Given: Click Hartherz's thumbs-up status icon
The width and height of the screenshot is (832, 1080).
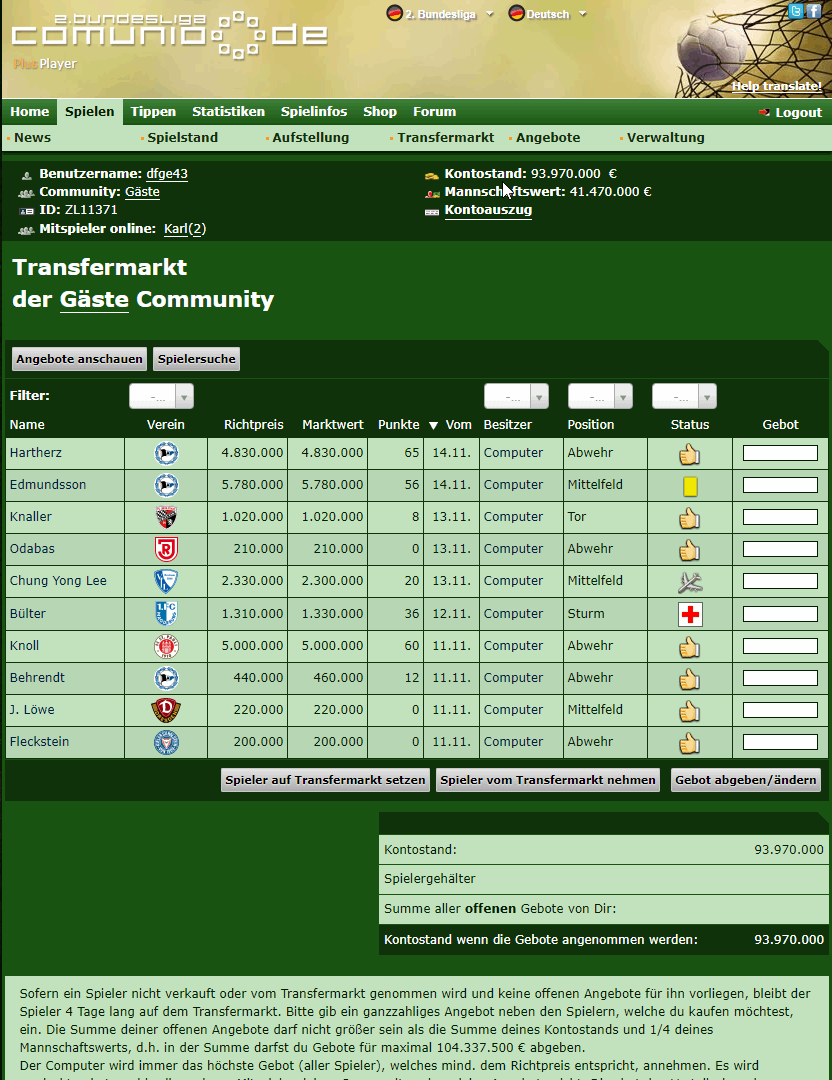Looking at the screenshot, I should point(689,454).
